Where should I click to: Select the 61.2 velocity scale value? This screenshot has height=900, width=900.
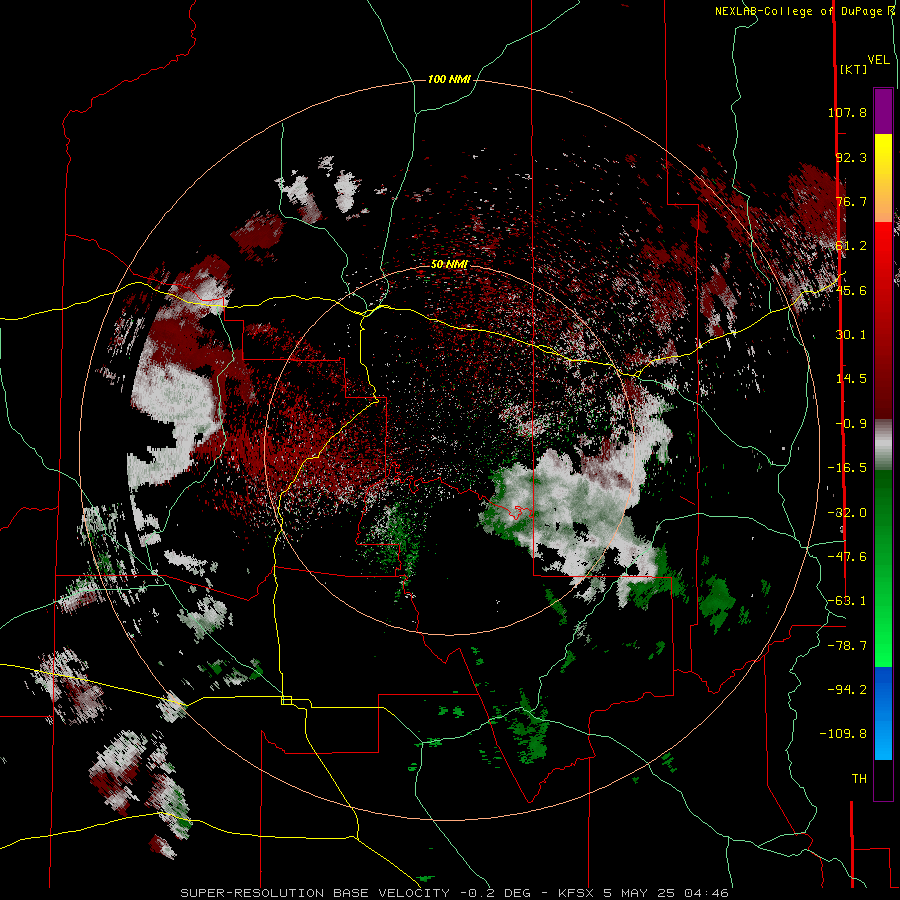point(851,246)
